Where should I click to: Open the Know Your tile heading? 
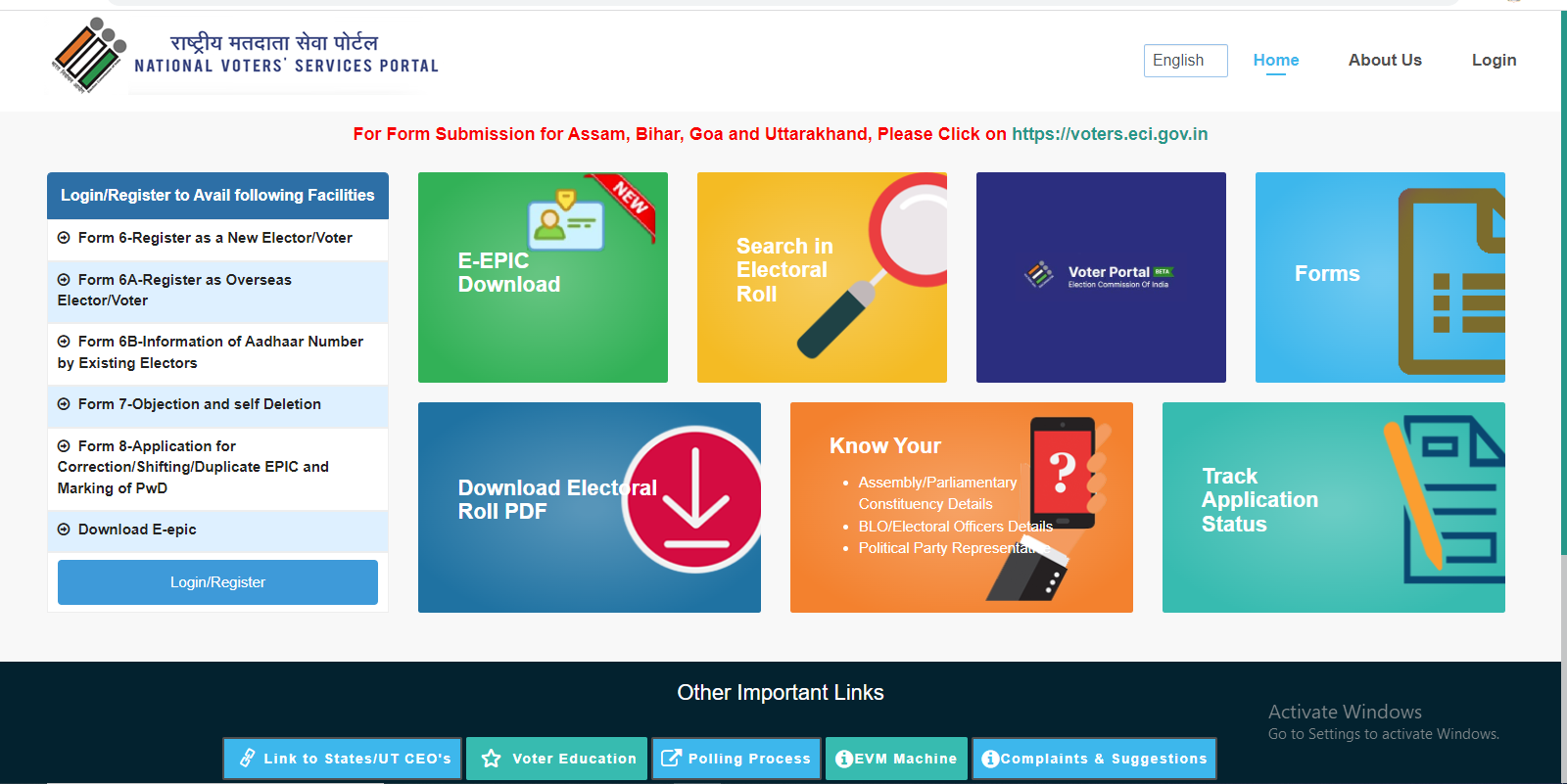click(x=885, y=446)
